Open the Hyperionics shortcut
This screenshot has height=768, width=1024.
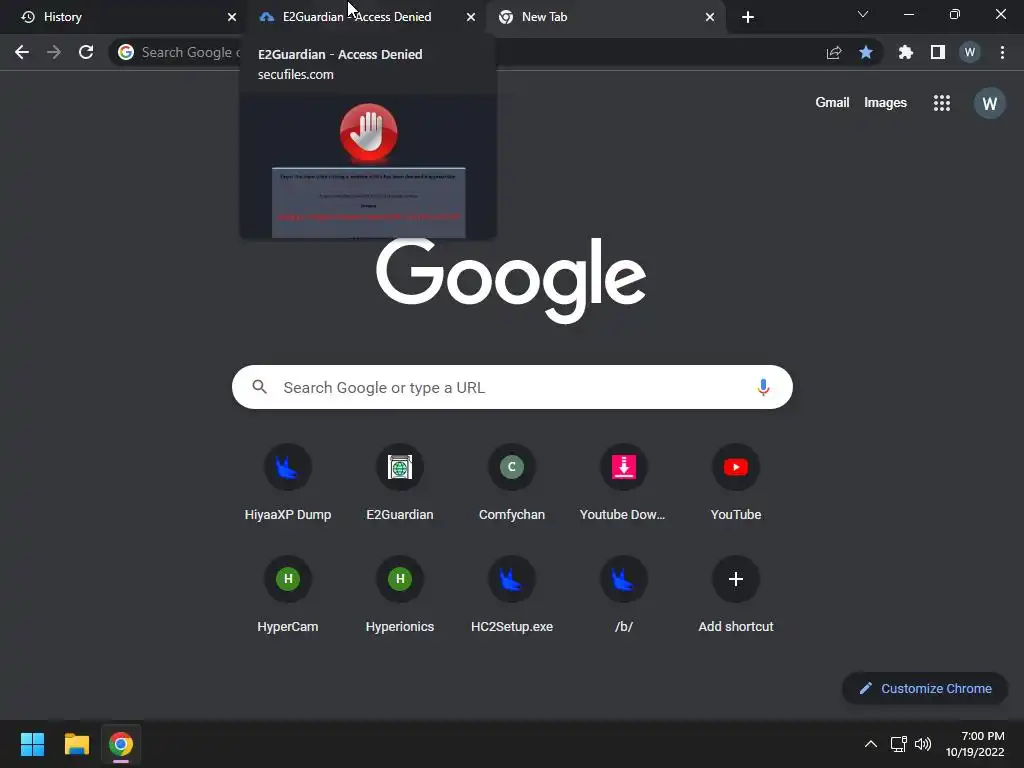400,595
